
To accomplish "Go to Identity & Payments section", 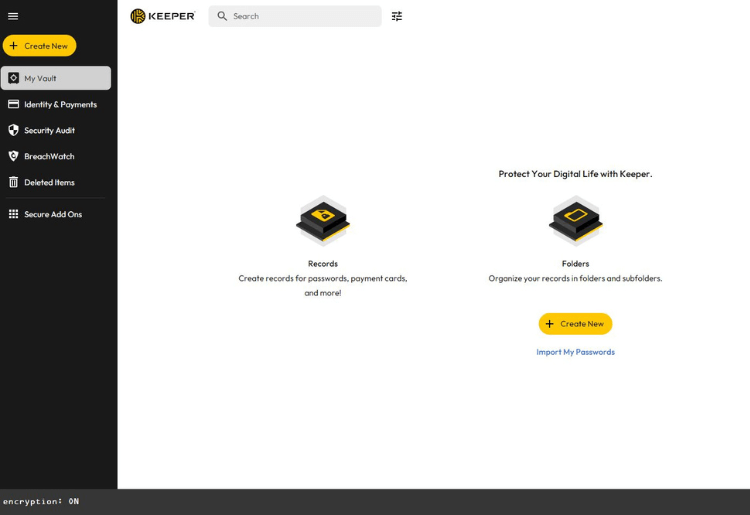I will [60, 104].
